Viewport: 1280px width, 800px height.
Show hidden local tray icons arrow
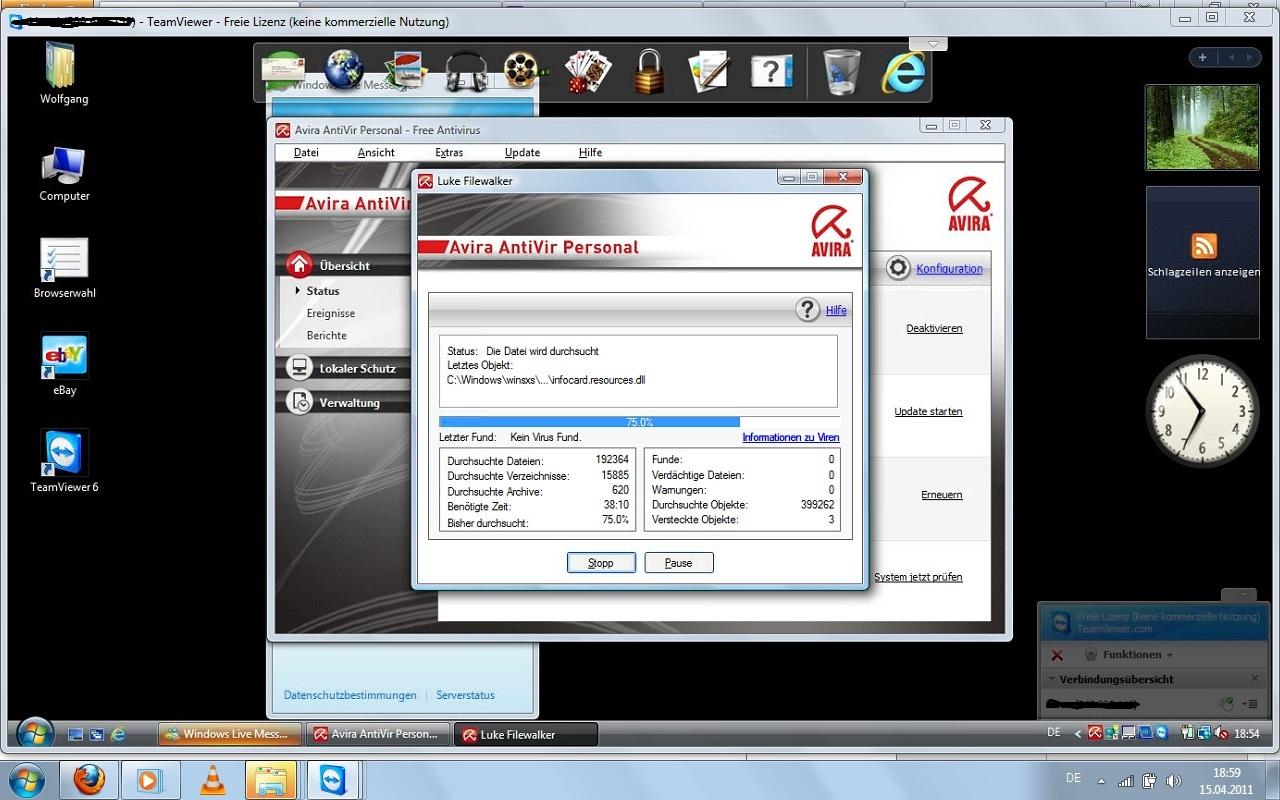coord(1101,781)
